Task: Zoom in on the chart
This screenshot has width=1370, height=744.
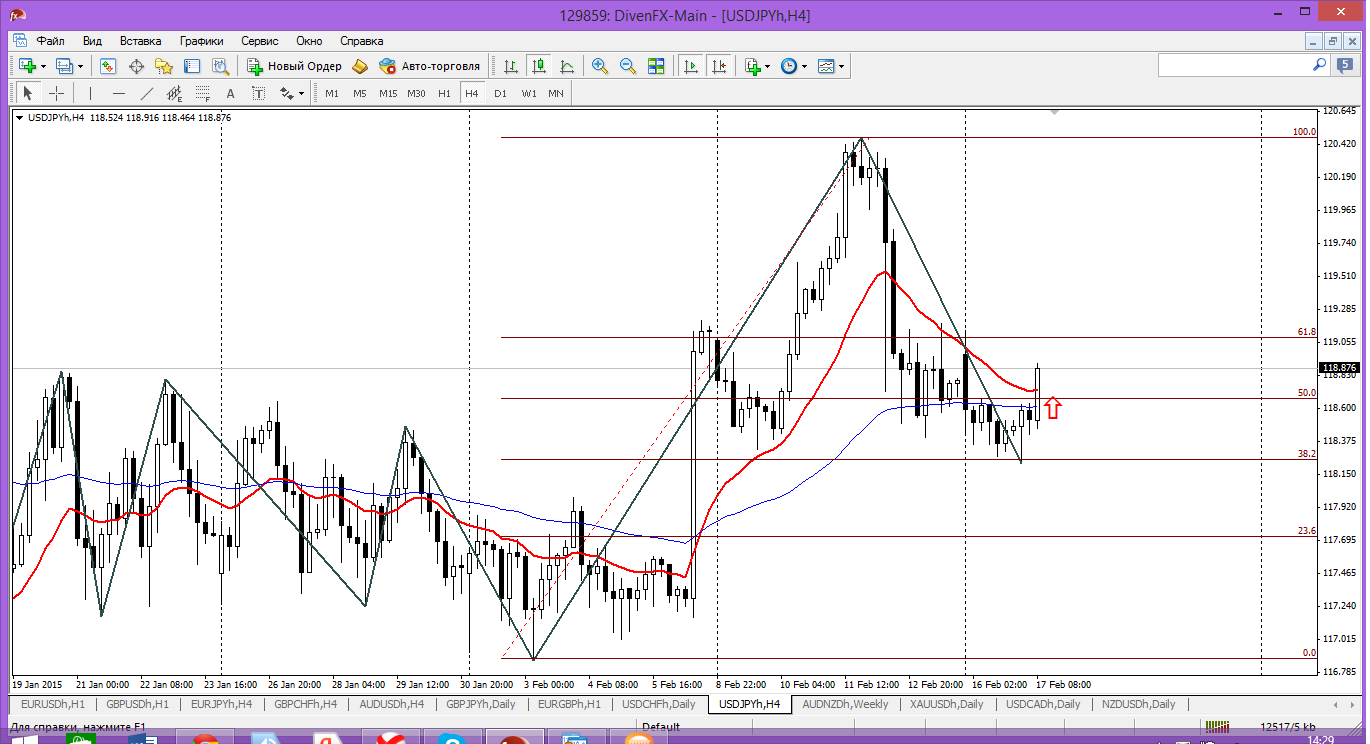Action: point(600,66)
